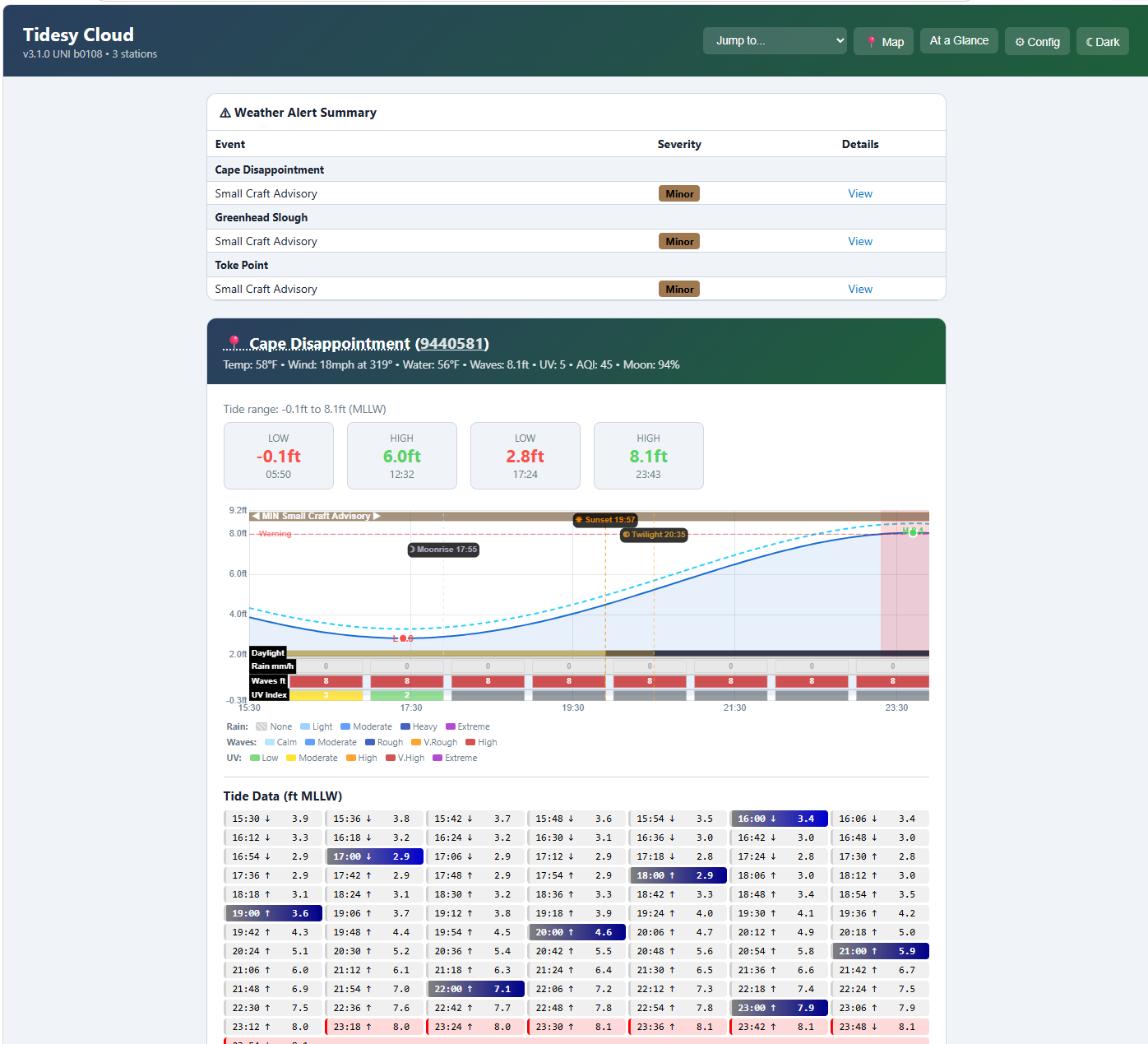
Task: Click the UV legend Low swatch
Action: 255,758
